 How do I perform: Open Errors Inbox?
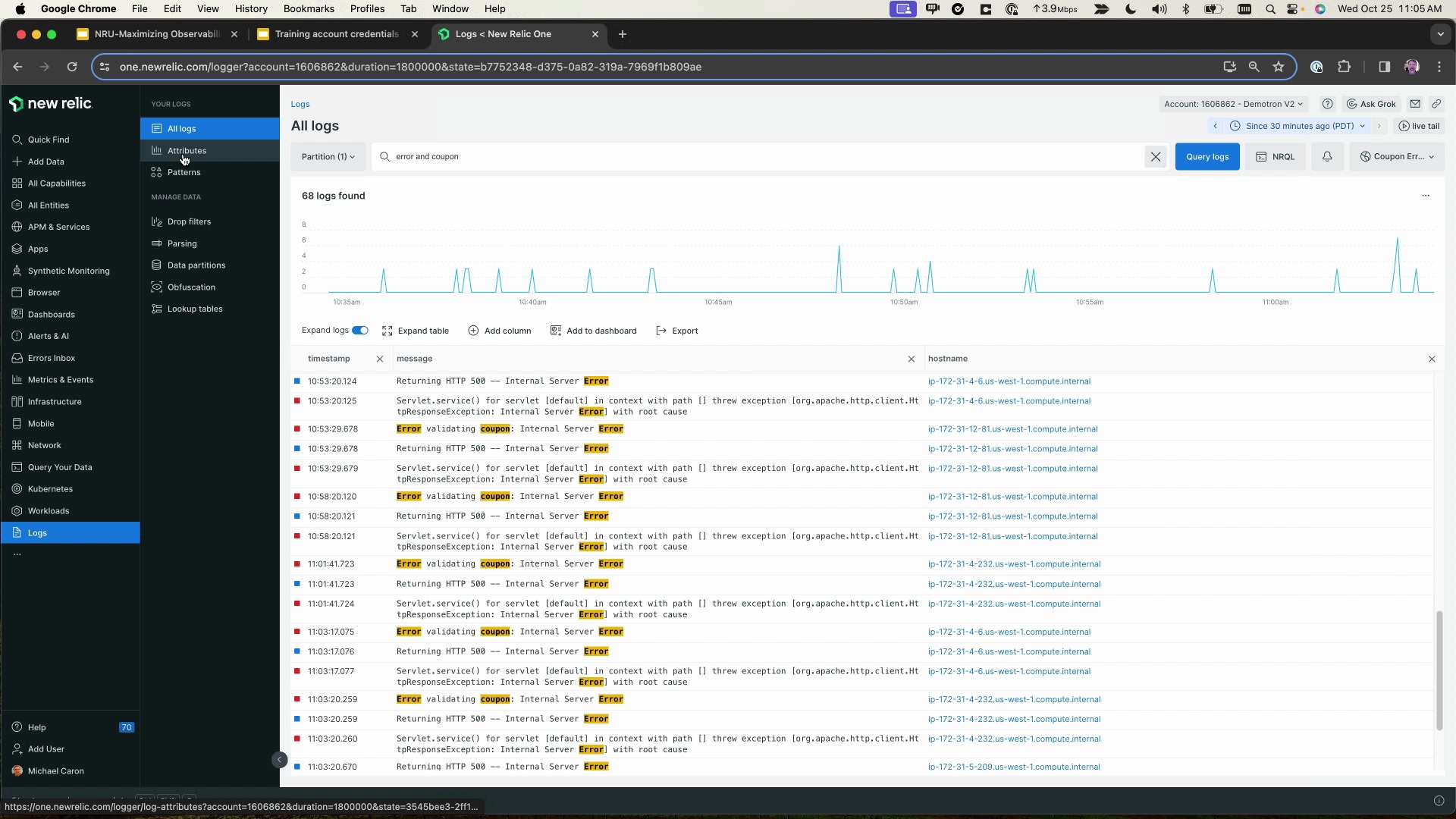51,358
